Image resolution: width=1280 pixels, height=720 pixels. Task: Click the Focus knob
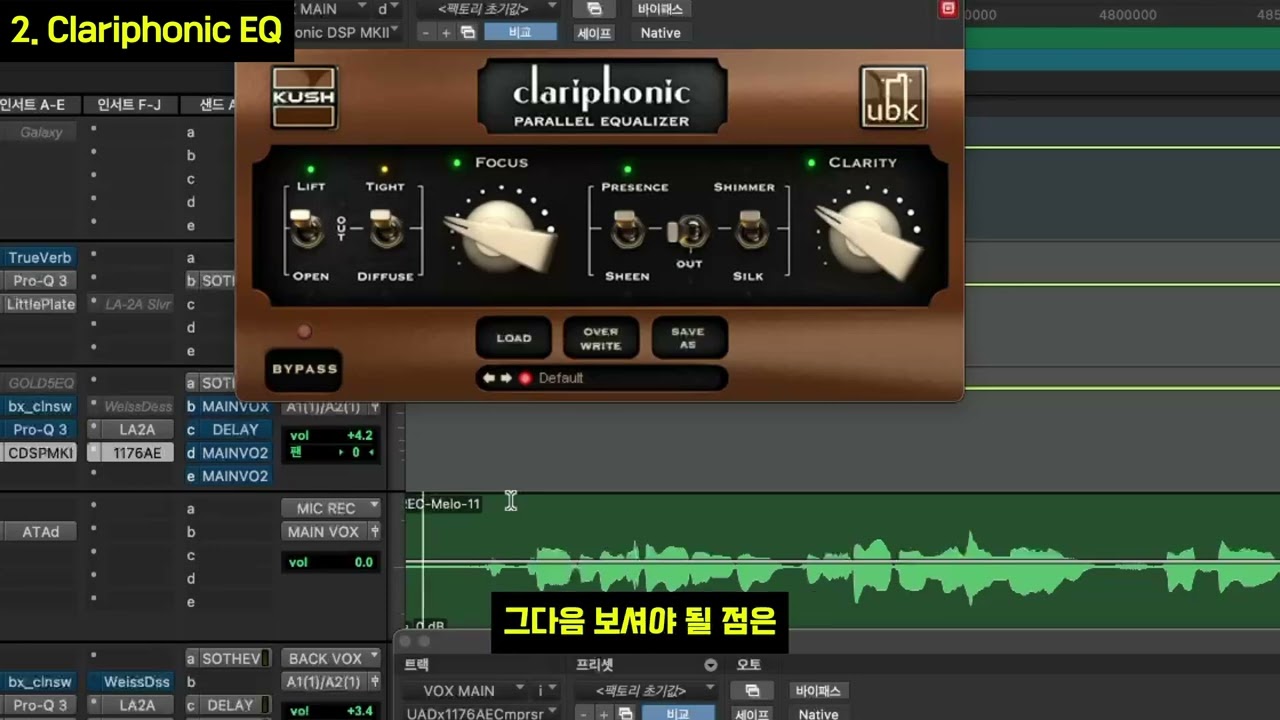pos(500,236)
